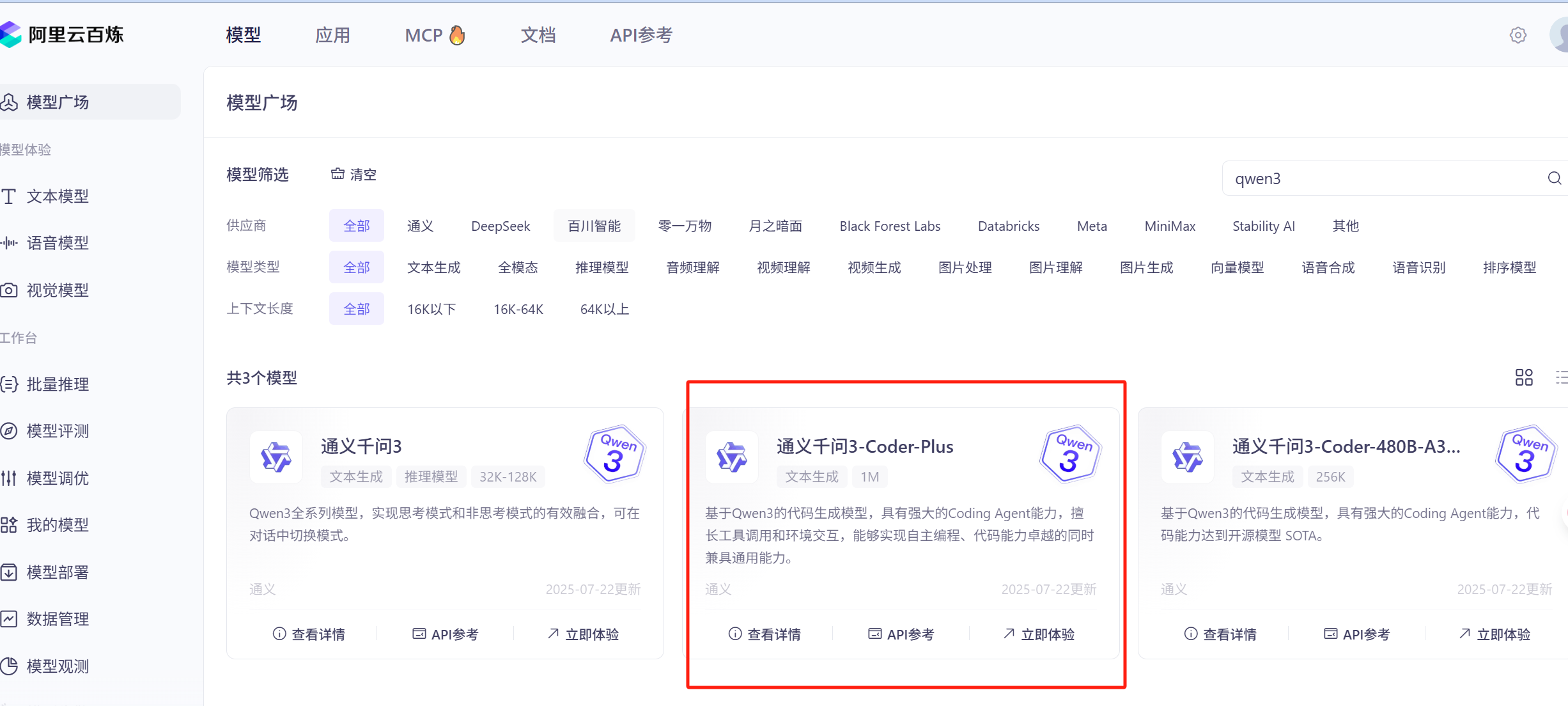This screenshot has width=1568, height=706.
Task: Open the 文档 top tab
Action: tap(538, 35)
